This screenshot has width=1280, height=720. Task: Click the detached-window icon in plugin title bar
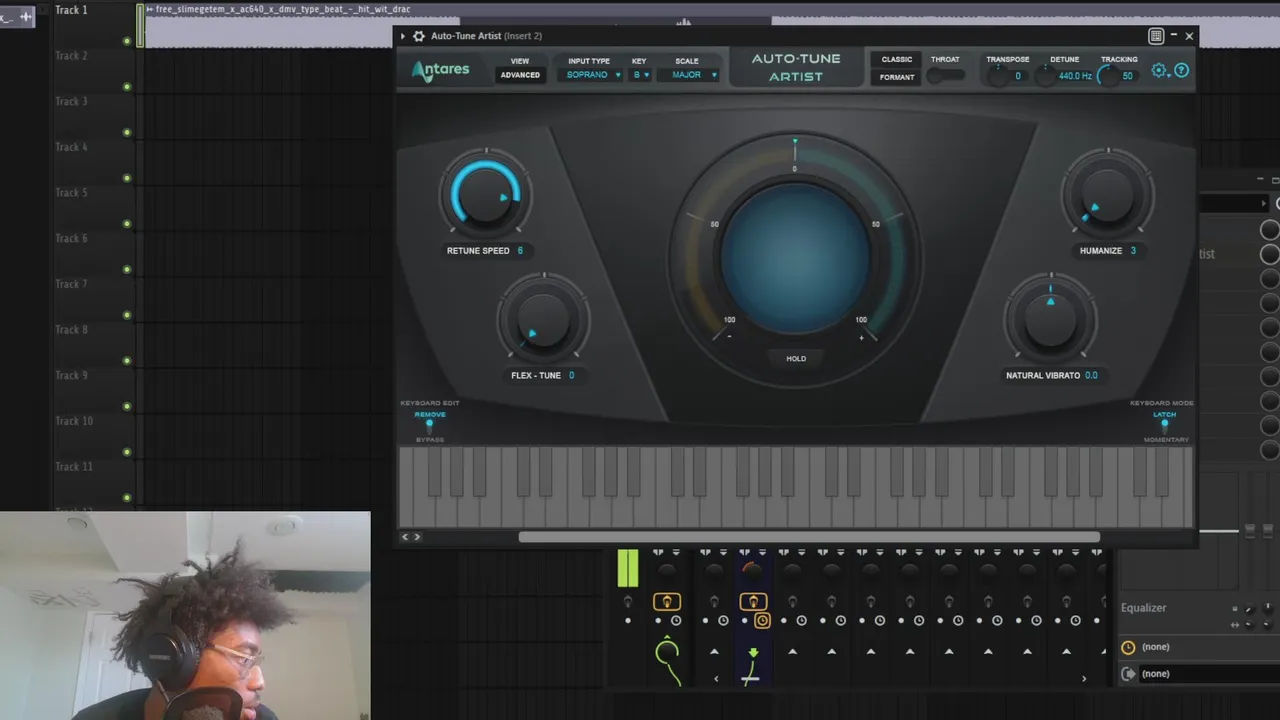click(1156, 36)
